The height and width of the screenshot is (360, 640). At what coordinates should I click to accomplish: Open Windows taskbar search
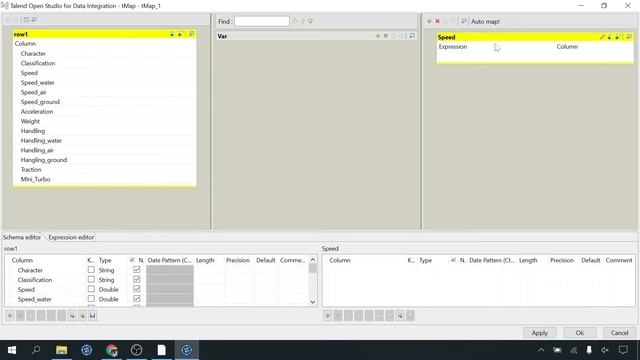[x=36, y=350]
